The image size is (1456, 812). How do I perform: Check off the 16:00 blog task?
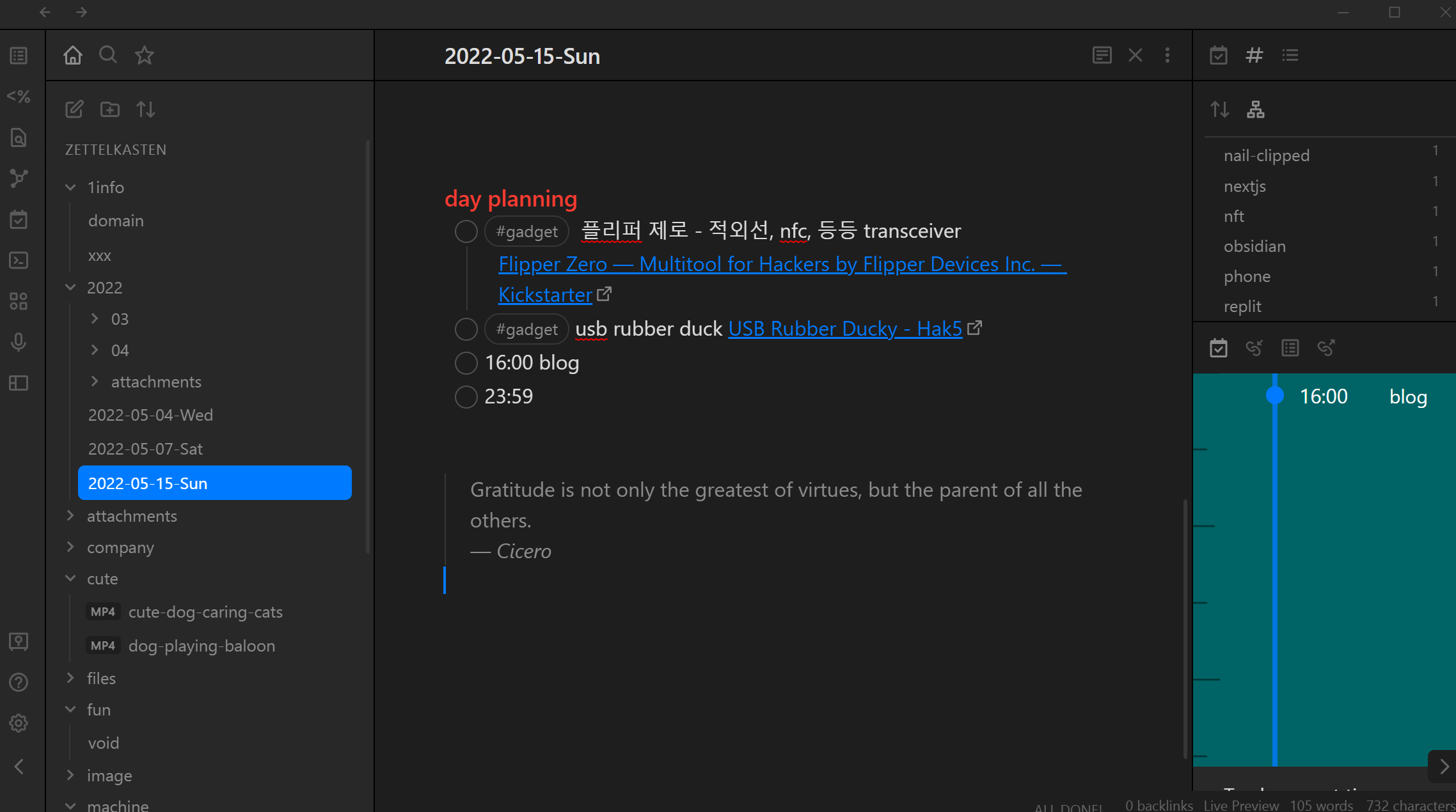coord(466,363)
